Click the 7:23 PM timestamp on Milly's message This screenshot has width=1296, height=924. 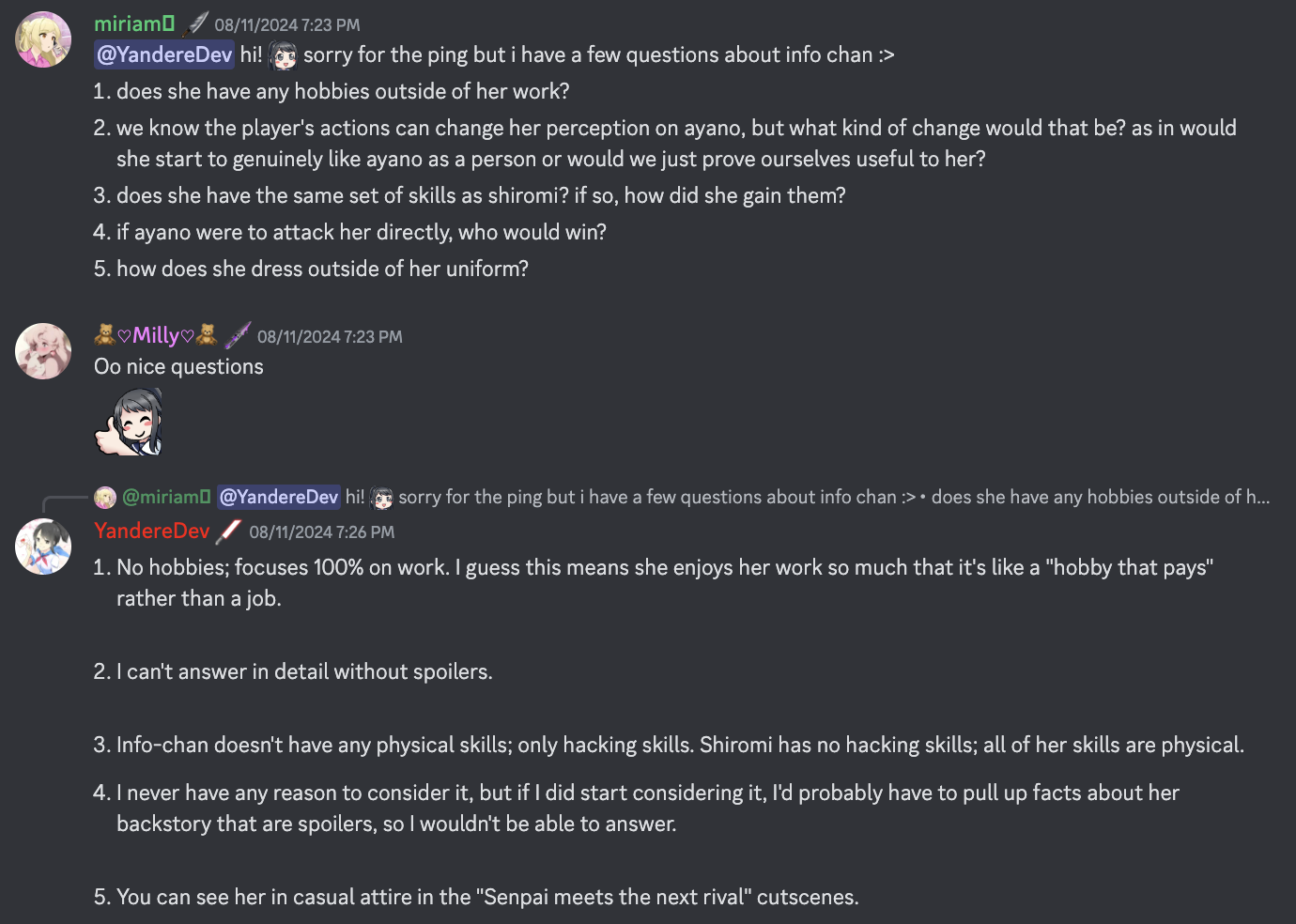(x=330, y=337)
